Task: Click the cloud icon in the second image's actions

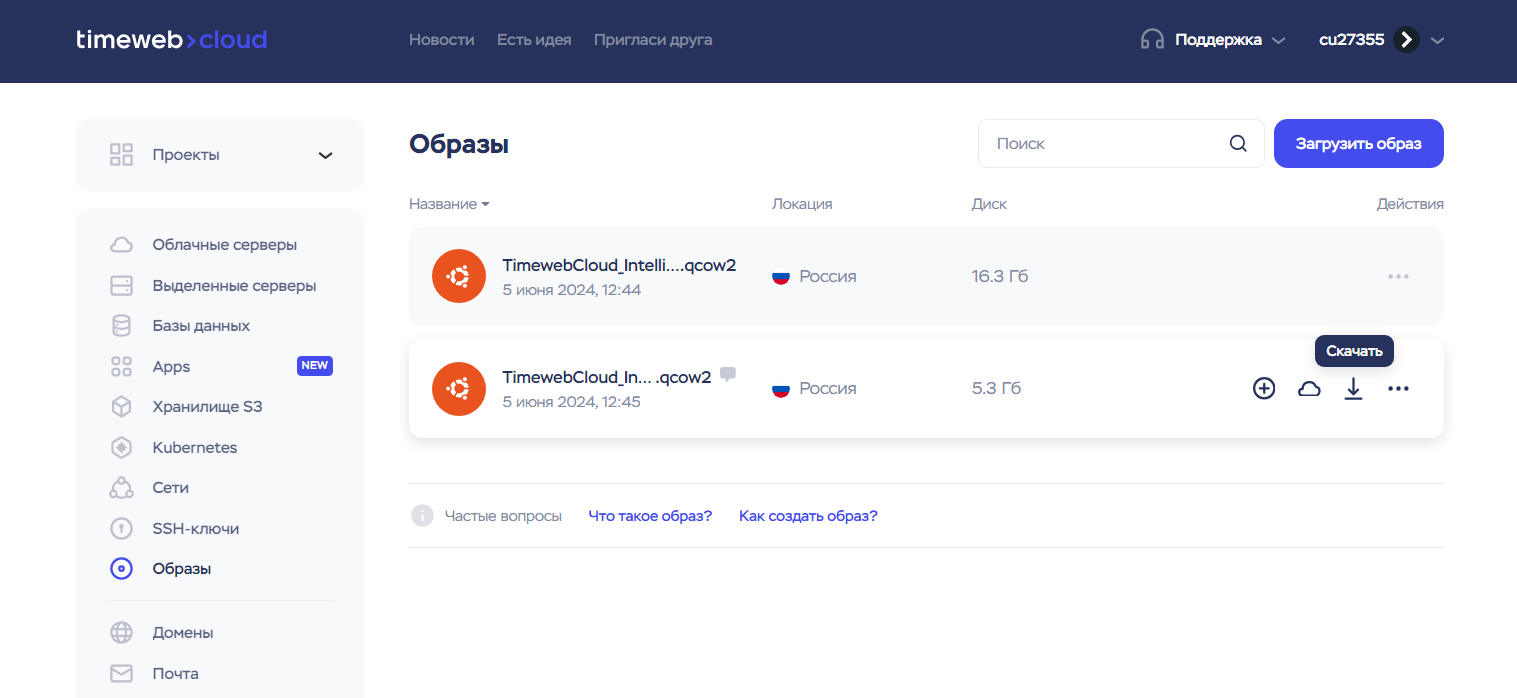Action: tap(1309, 389)
